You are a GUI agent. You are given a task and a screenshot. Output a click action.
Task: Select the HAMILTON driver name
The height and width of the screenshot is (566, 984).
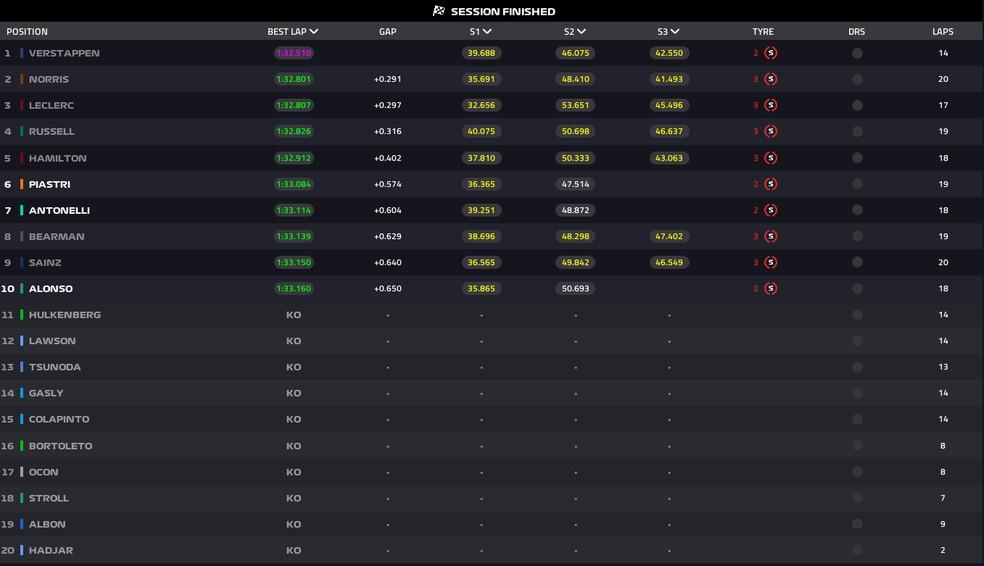pyautogui.click(x=58, y=158)
